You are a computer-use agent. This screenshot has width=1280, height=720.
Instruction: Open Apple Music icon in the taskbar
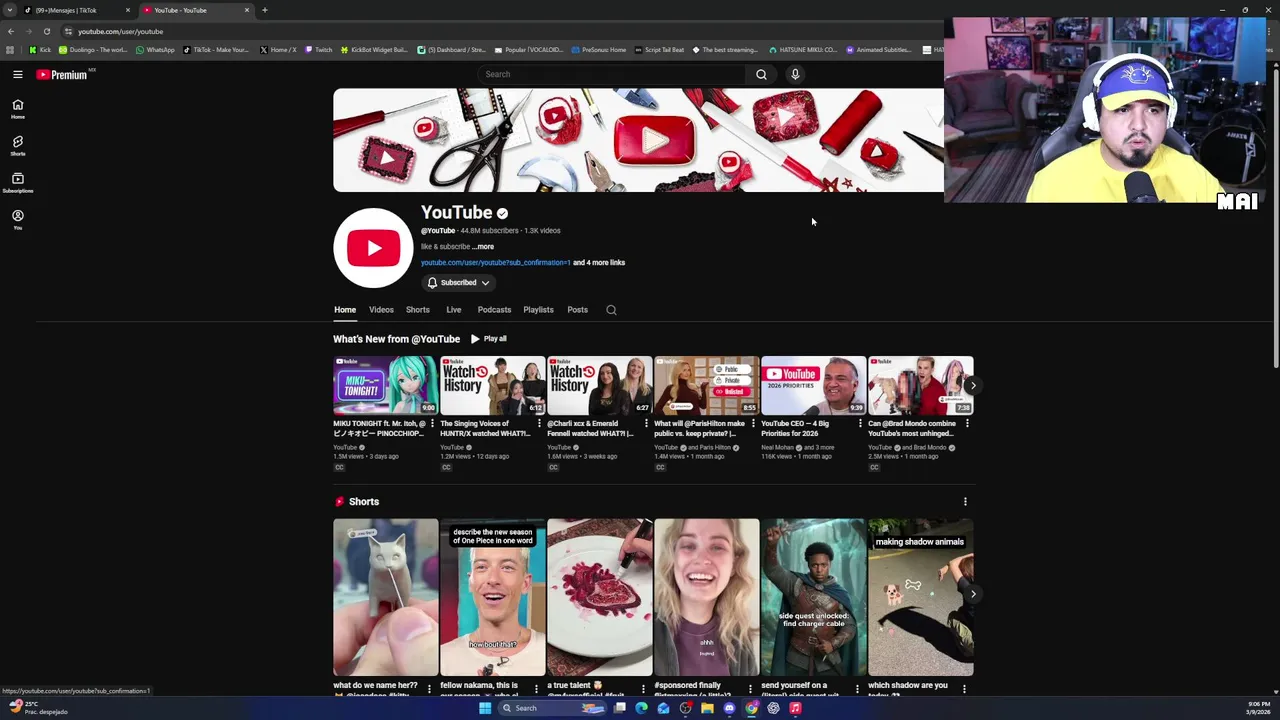click(x=795, y=708)
